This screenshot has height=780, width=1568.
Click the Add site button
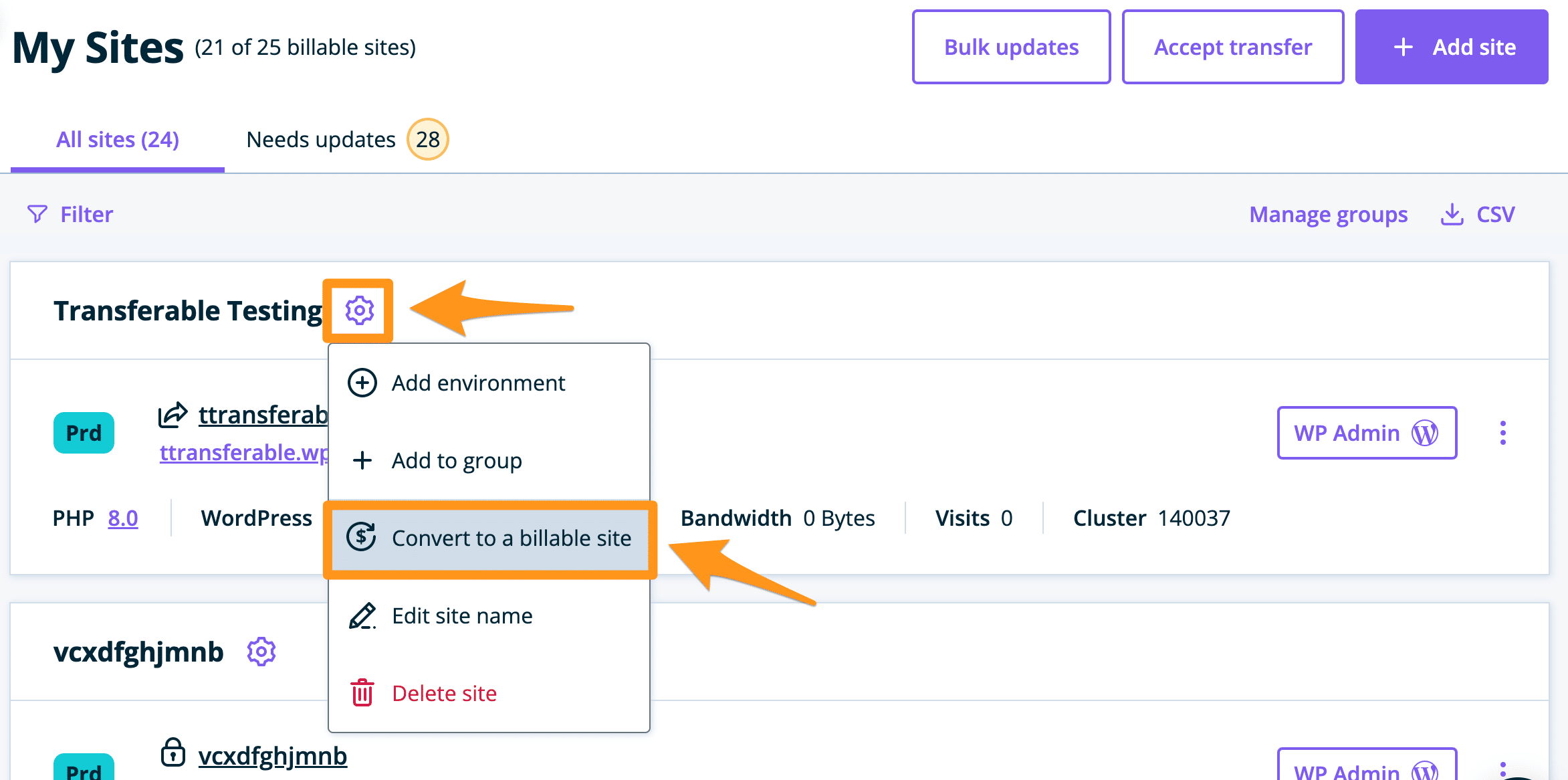(1452, 47)
